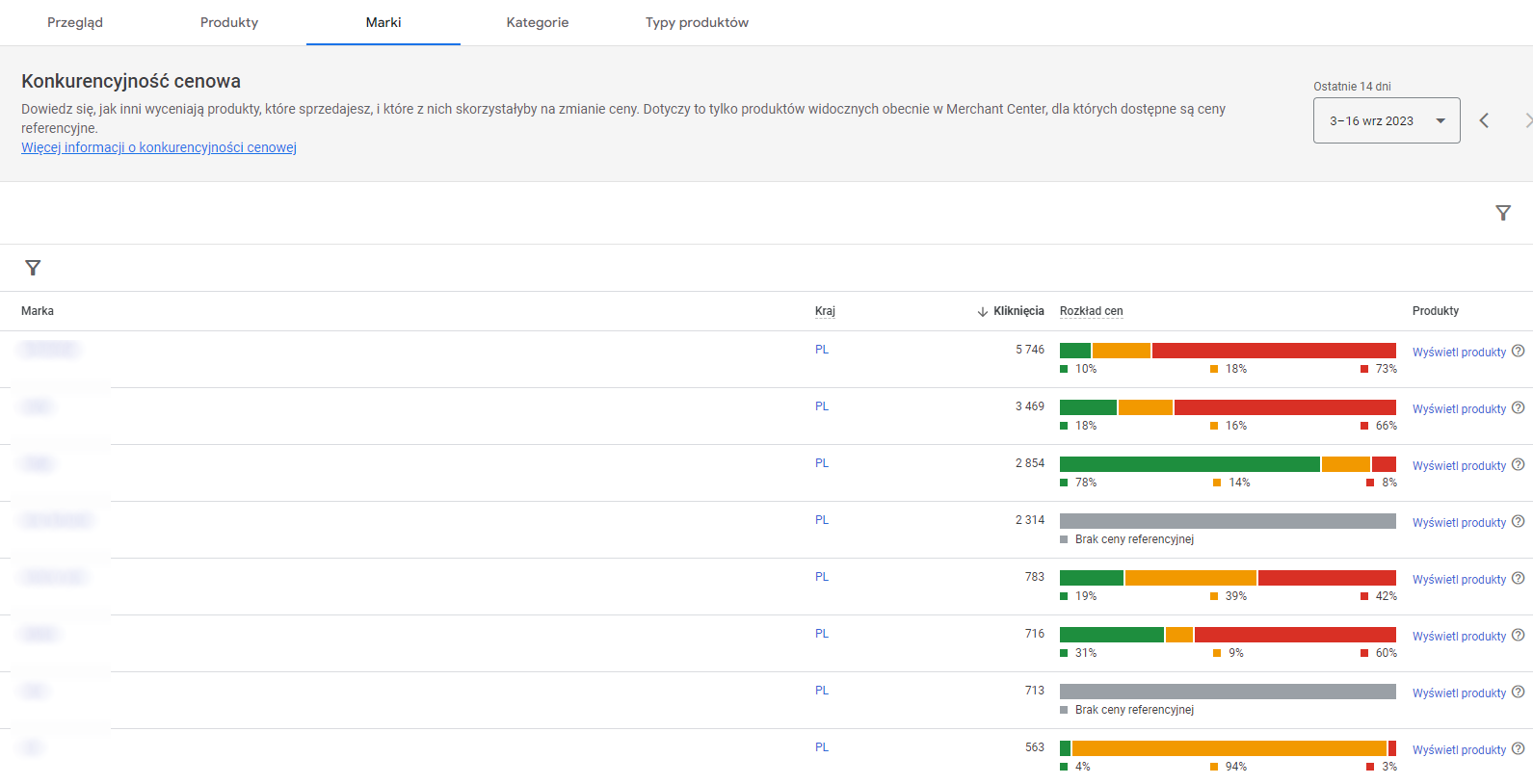Screen dimensions: 1533x784
Task: Click the clicks value 2 854
Action: tap(1030, 463)
